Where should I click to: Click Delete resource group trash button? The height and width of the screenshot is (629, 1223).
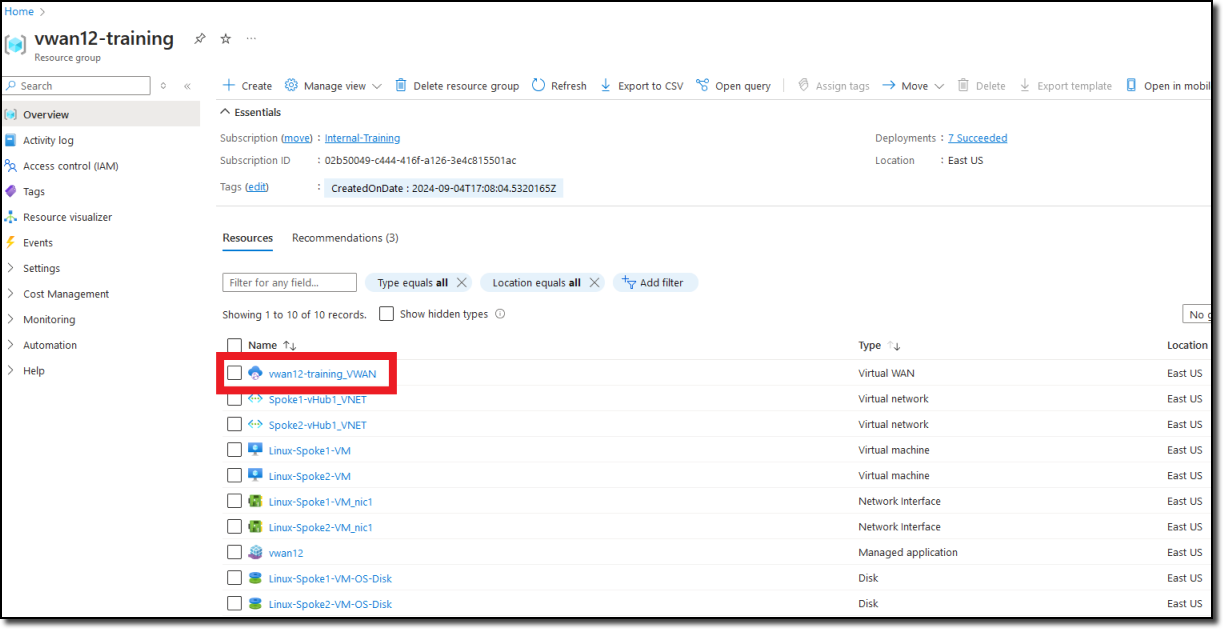(457, 86)
